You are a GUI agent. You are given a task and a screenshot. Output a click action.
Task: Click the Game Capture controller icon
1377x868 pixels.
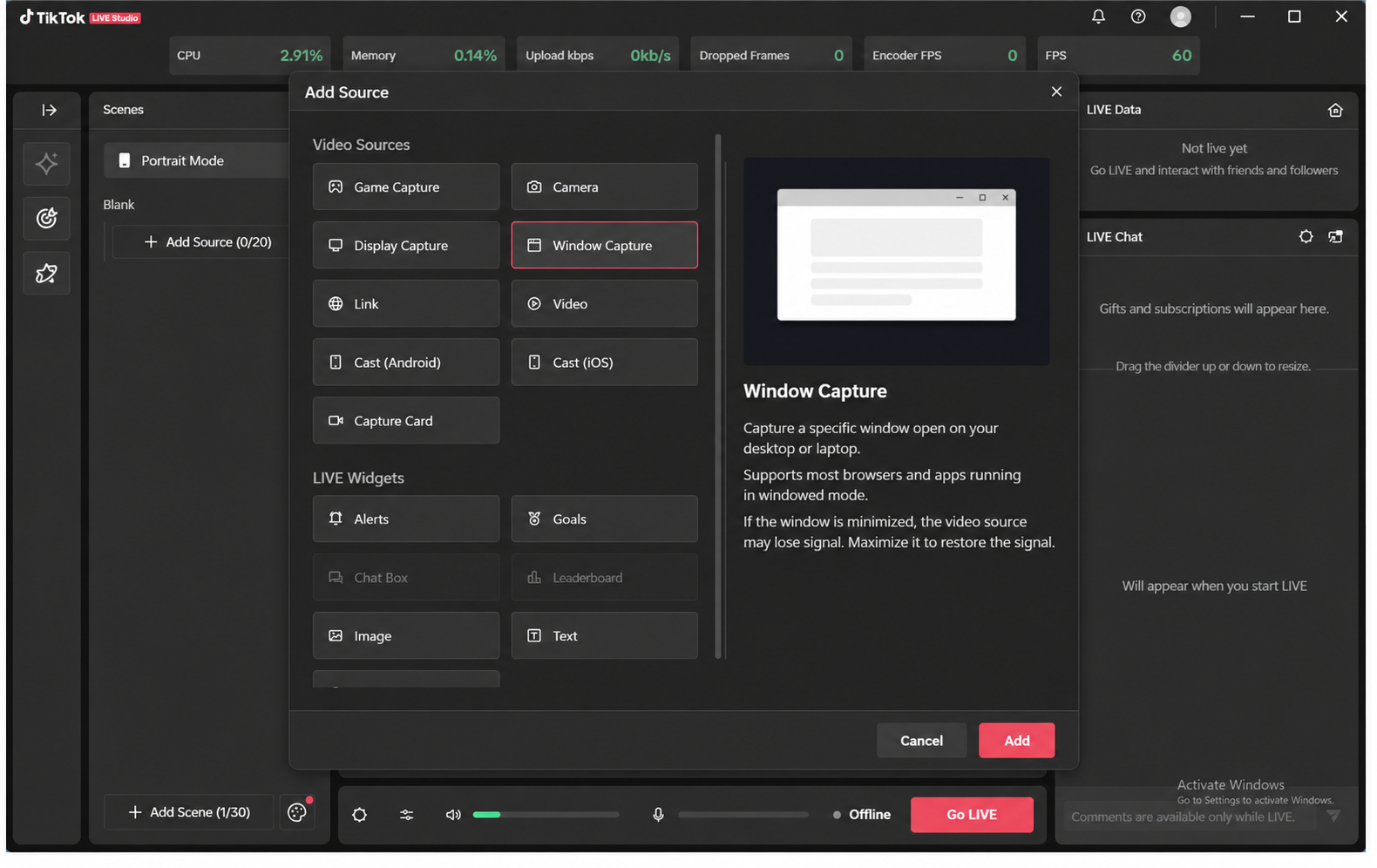tap(336, 186)
